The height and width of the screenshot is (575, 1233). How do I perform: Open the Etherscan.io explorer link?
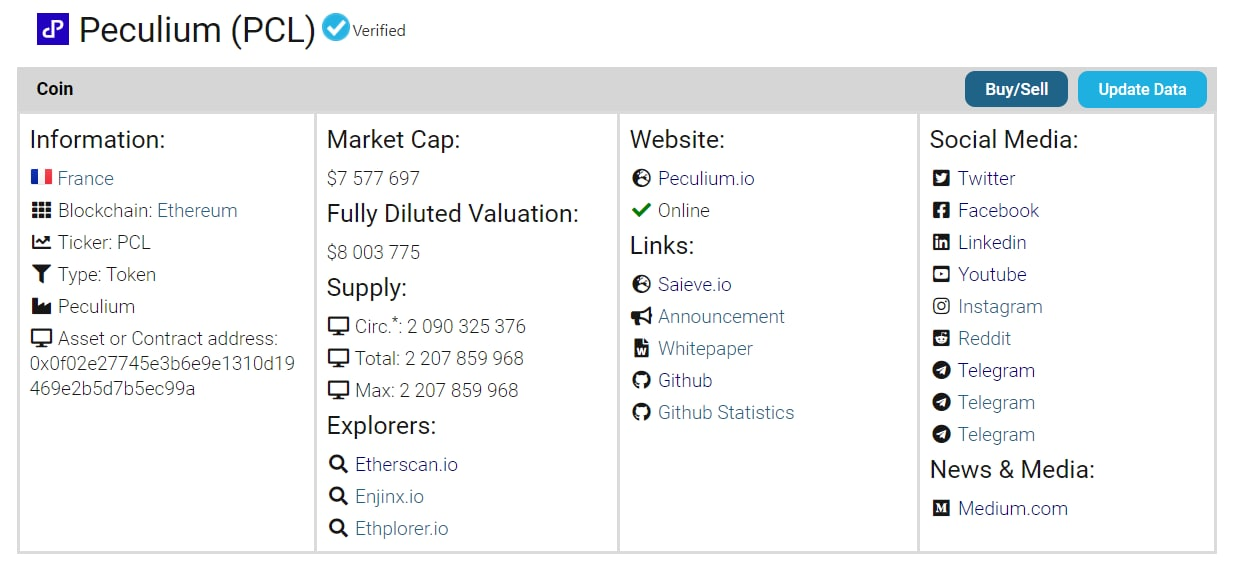(406, 464)
